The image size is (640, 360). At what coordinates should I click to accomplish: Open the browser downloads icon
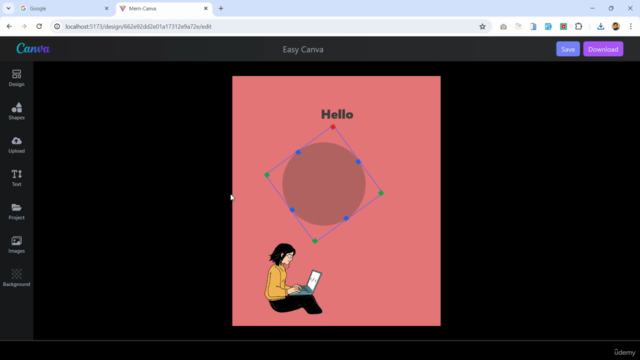click(600, 26)
